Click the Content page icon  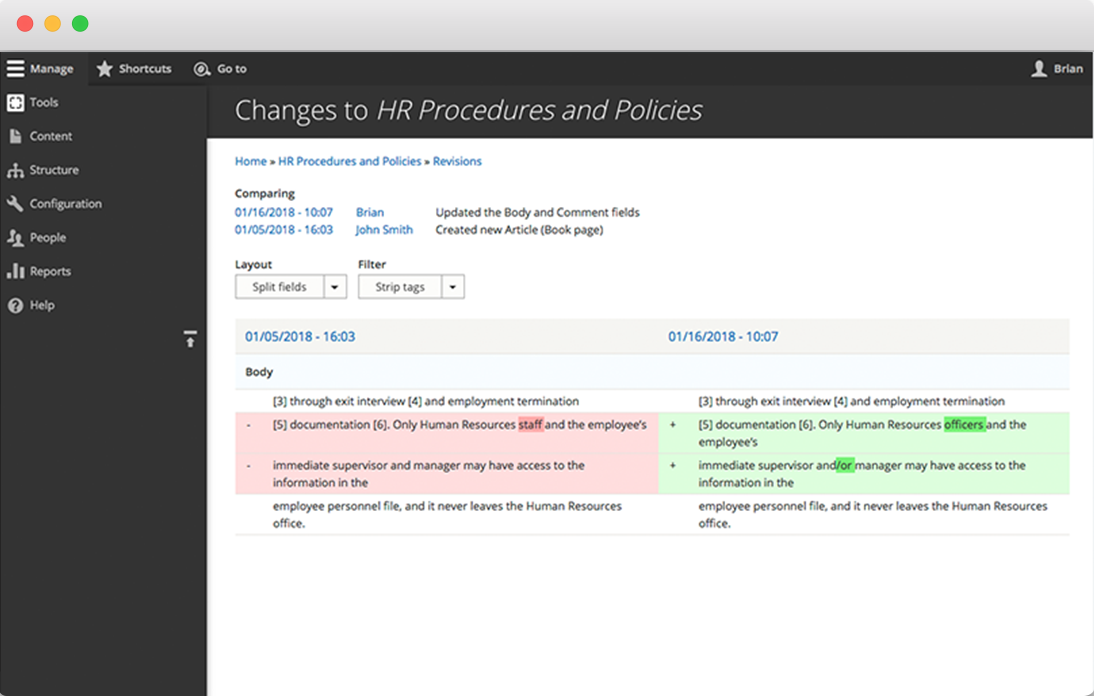(x=15, y=136)
